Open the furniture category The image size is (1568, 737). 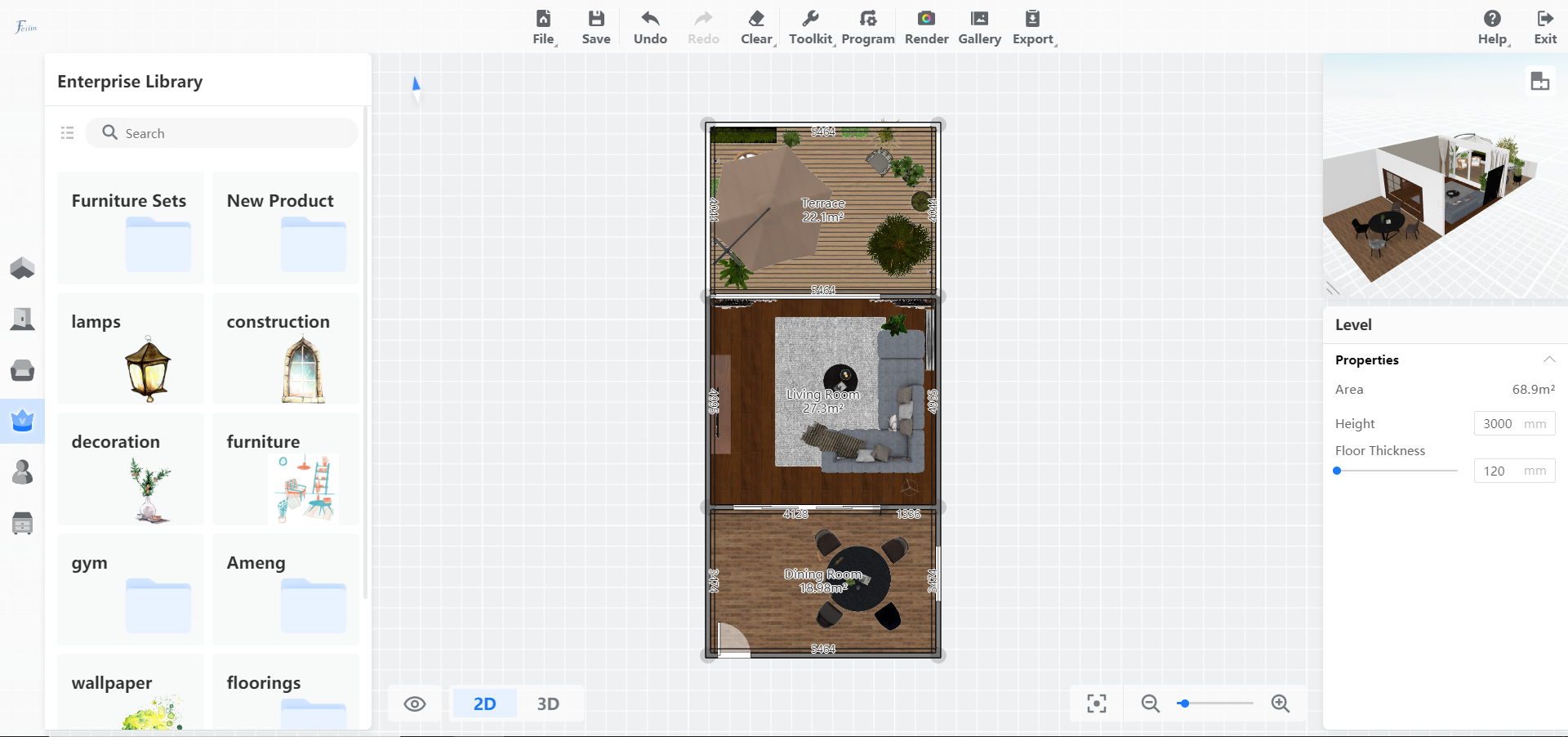tap(286, 469)
